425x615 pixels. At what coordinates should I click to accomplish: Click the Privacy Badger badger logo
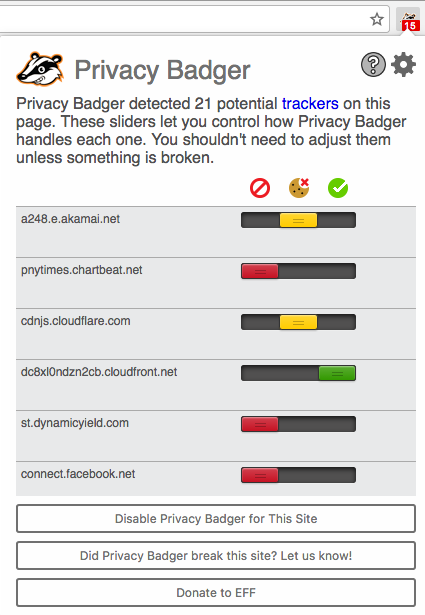pyautogui.click(x=40, y=69)
